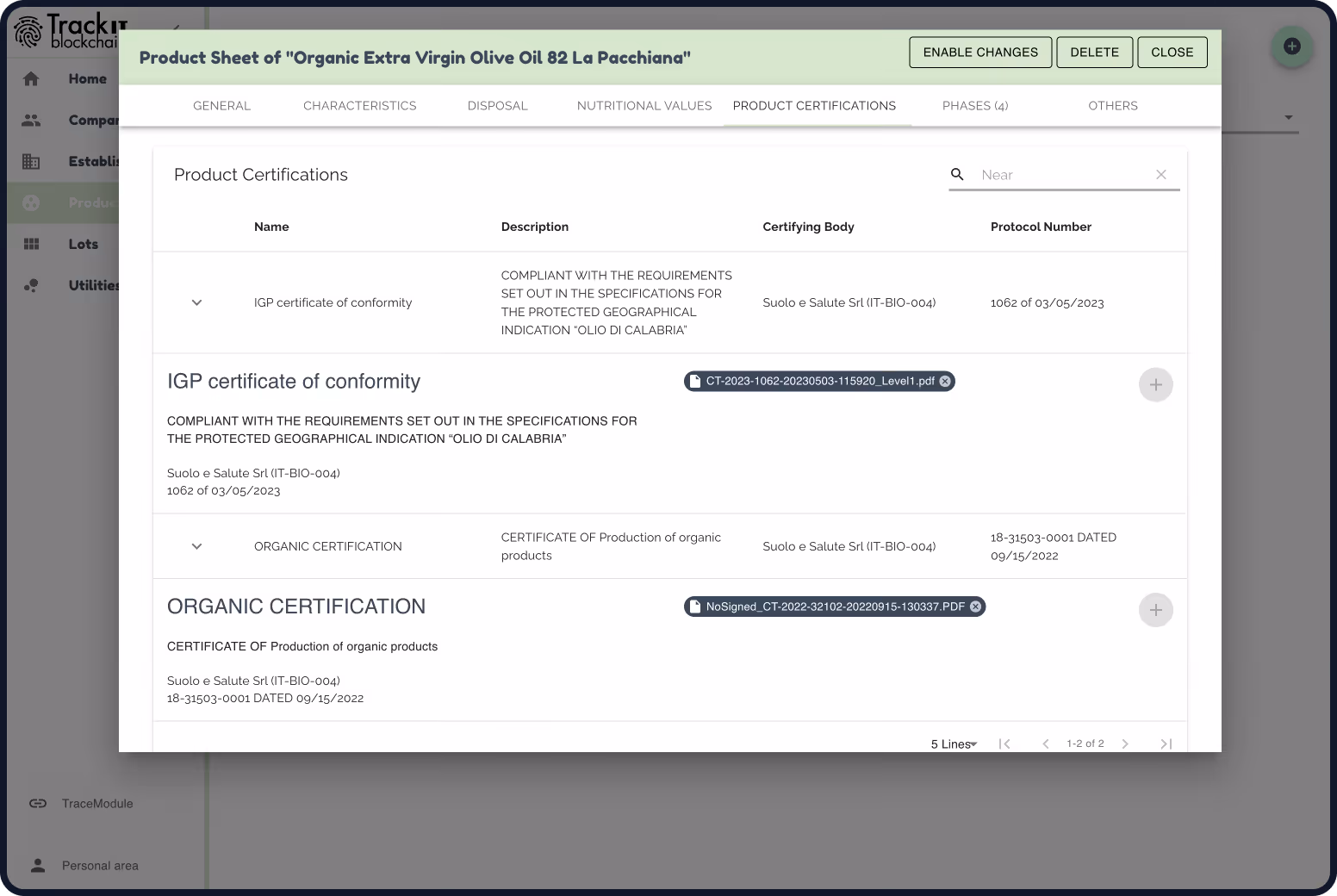Image resolution: width=1337 pixels, height=896 pixels.
Task: Select the PRODUCT CERTIFICATIONS tab
Action: point(814,105)
